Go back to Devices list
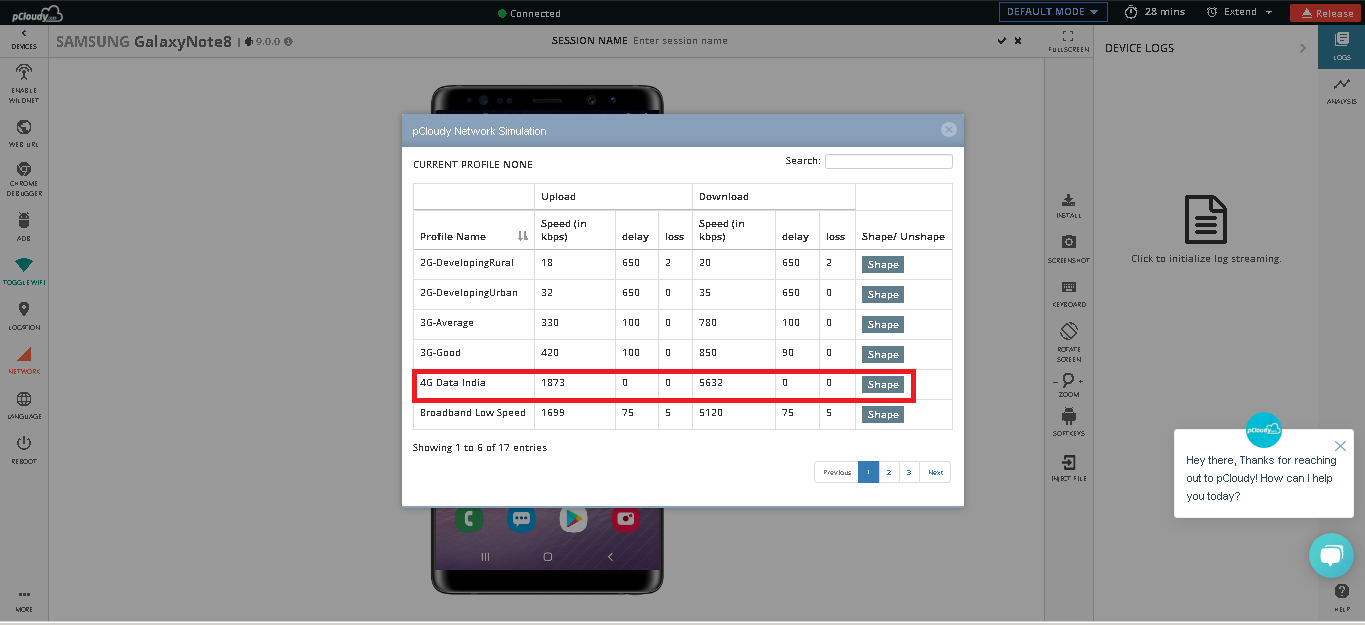This screenshot has height=625, width=1365. (x=24, y=39)
